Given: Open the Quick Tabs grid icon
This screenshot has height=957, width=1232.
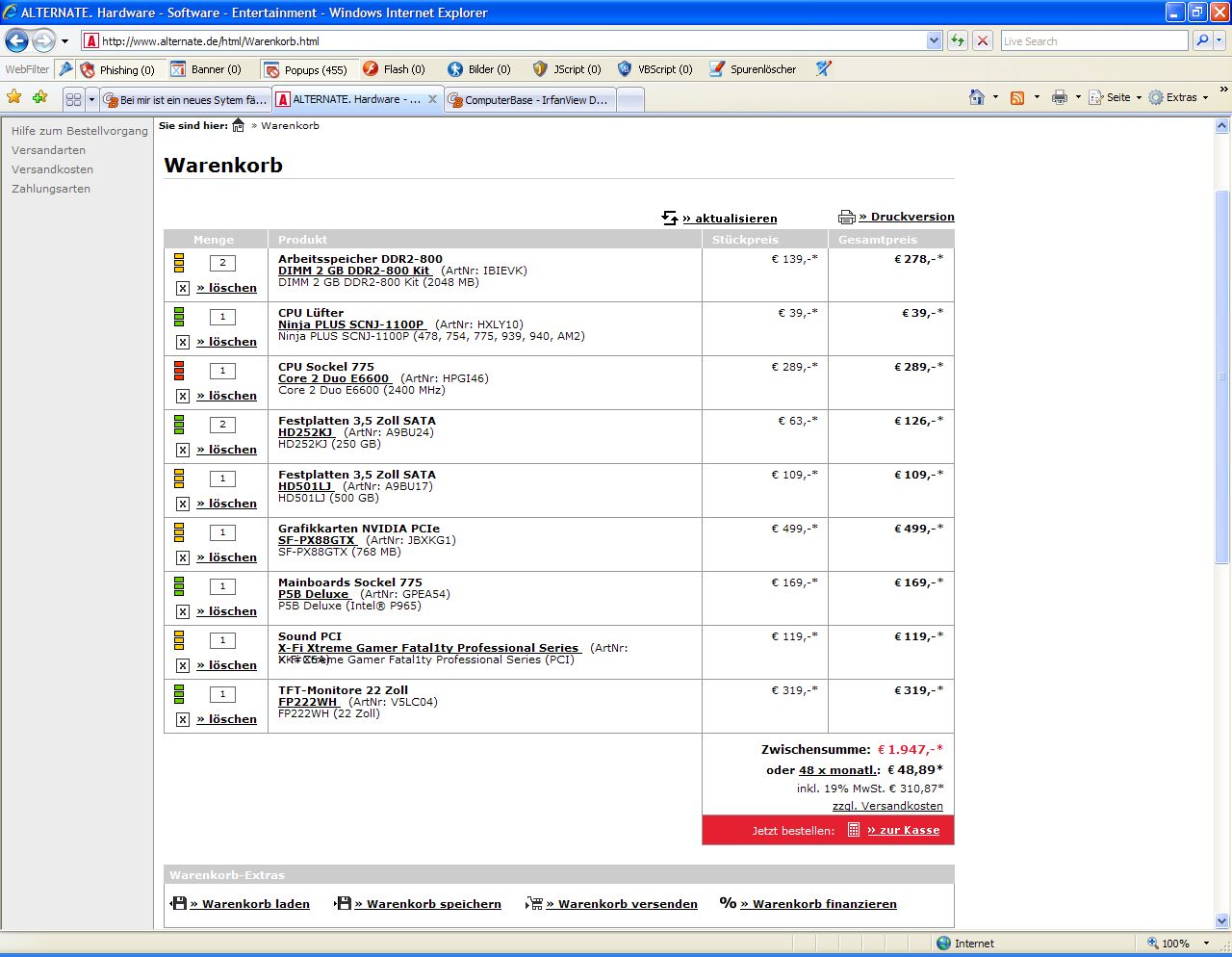Looking at the screenshot, I should [x=73, y=99].
